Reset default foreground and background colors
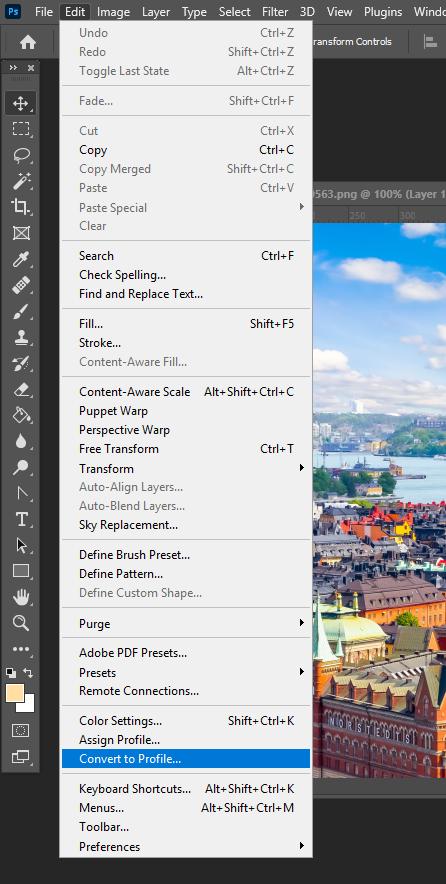 pos(10,672)
